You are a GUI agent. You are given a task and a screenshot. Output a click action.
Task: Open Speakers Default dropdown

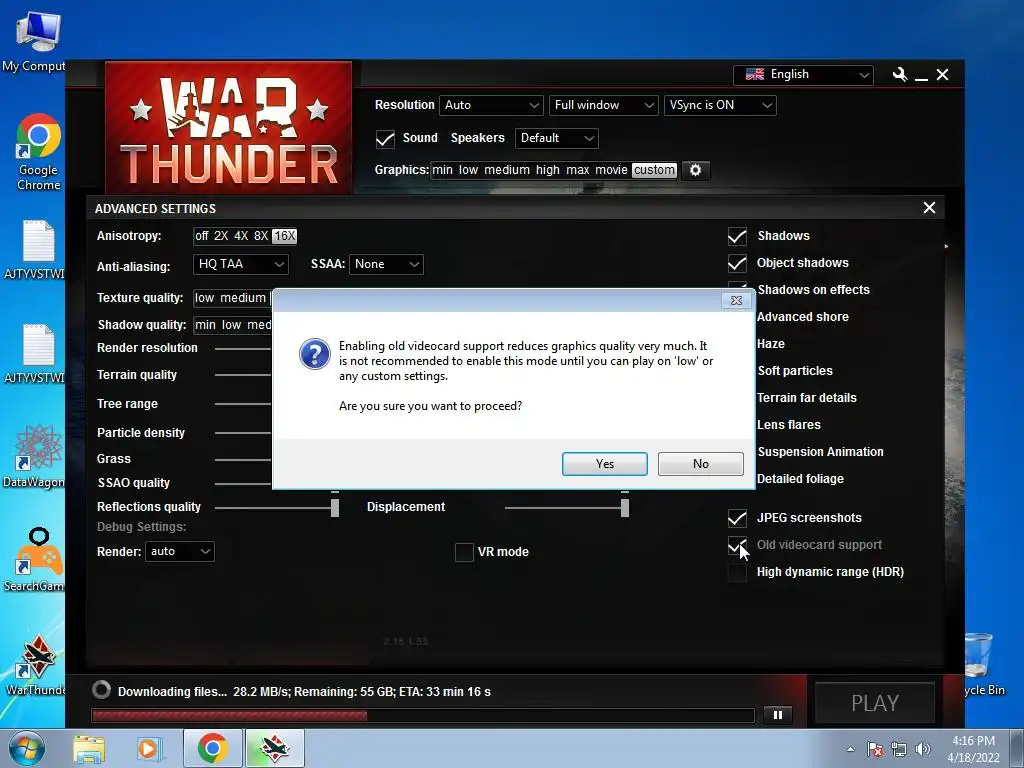tap(556, 138)
